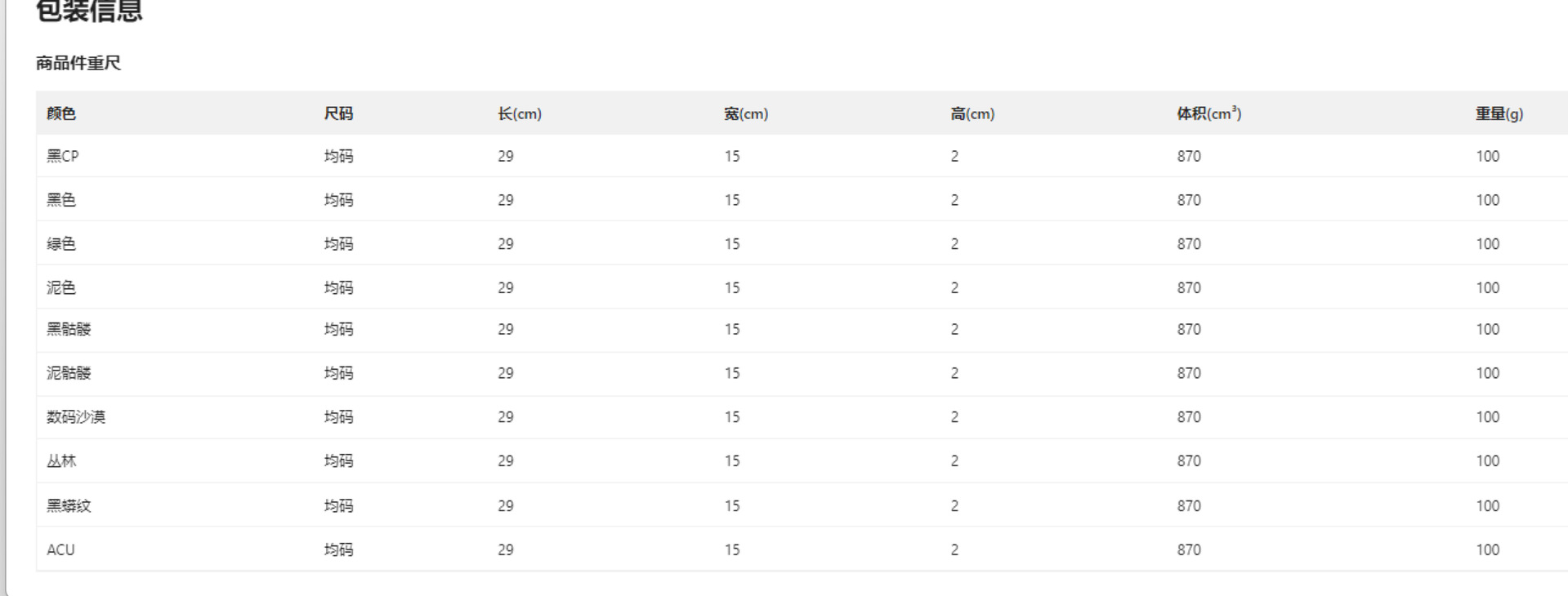Click the 体积(cm³) column header

(x=1208, y=113)
